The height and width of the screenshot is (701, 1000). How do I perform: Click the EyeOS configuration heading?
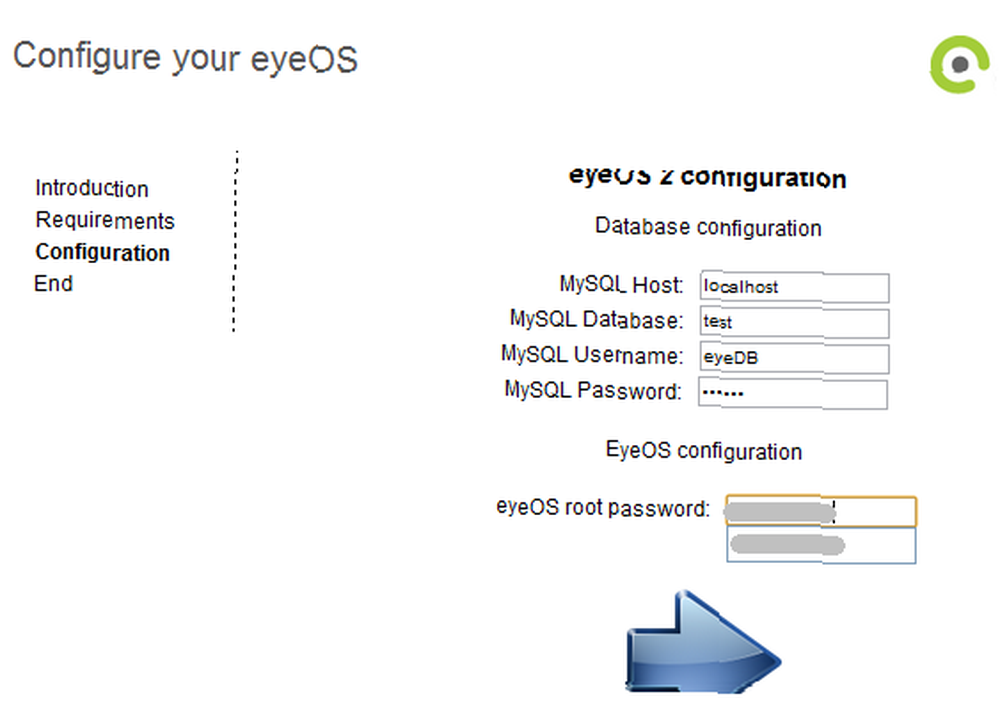pos(703,451)
